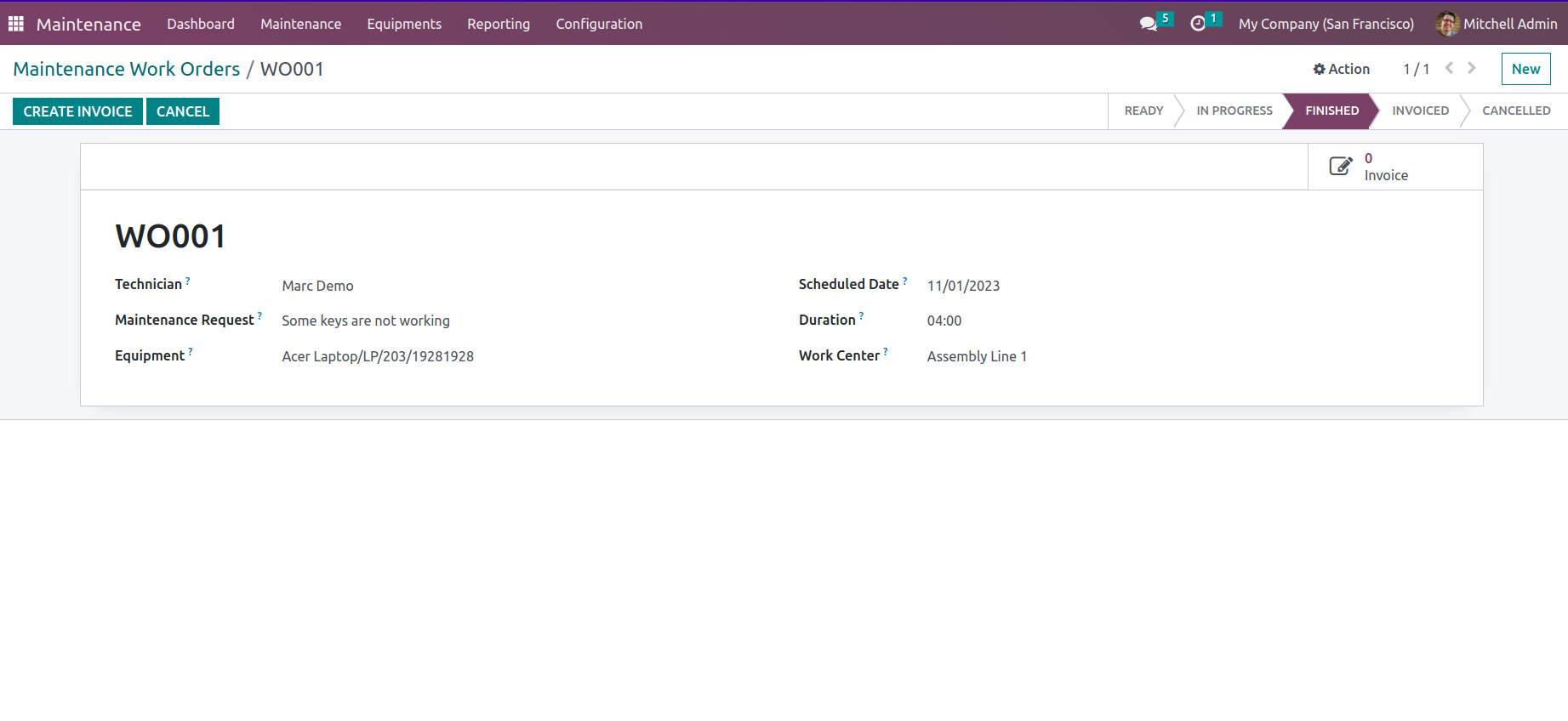
Task: Open the Dashboard menu
Action: tap(201, 24)
